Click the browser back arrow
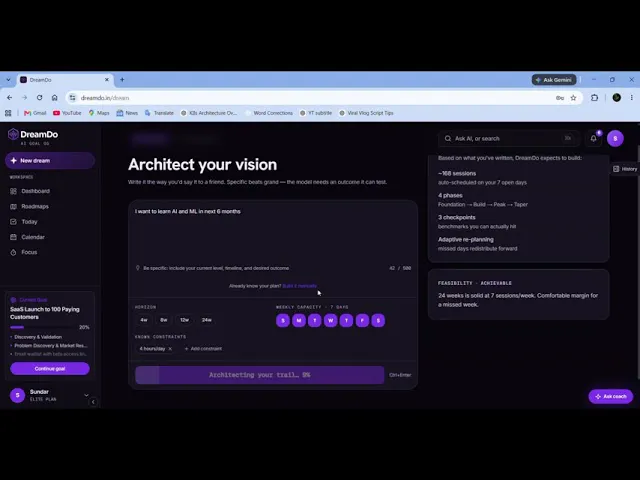 [x=9, y=98]
